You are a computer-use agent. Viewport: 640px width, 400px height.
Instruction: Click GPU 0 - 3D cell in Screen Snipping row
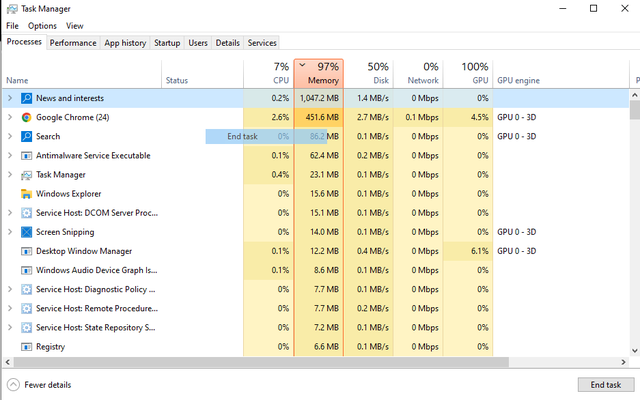tap(516, 232)
